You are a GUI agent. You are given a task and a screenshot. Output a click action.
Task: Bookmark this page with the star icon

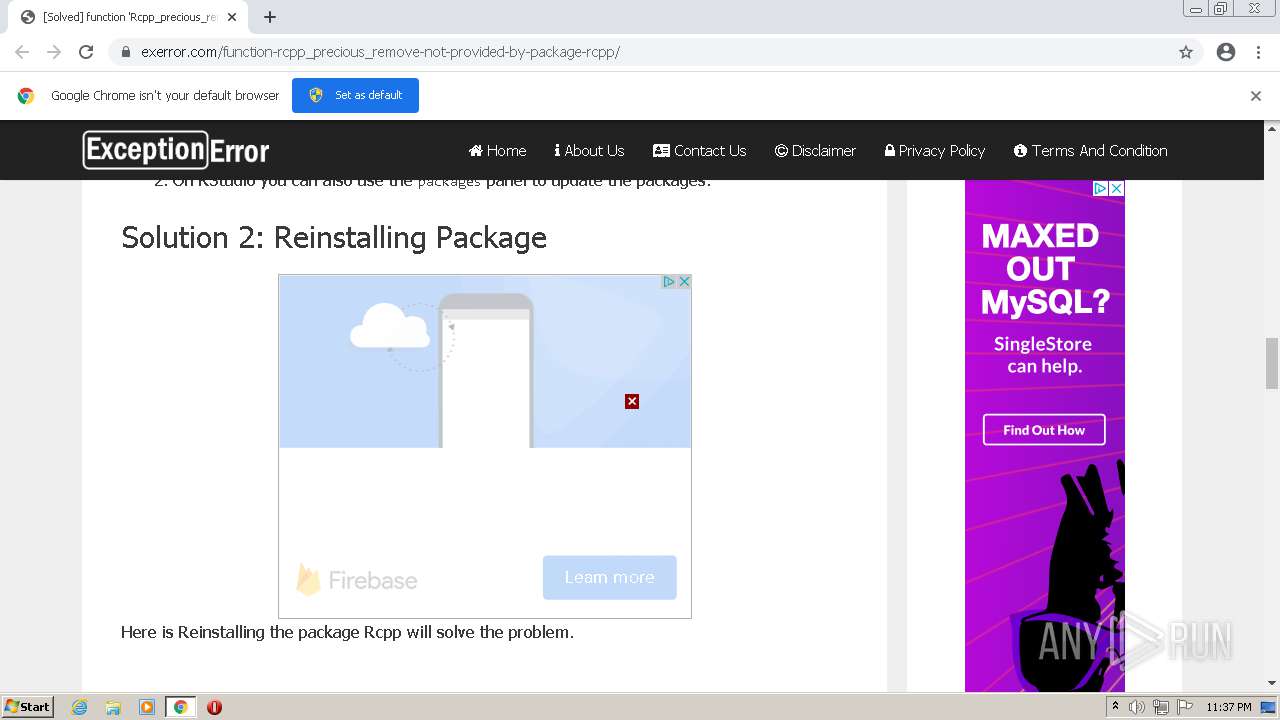[1186, 52]
